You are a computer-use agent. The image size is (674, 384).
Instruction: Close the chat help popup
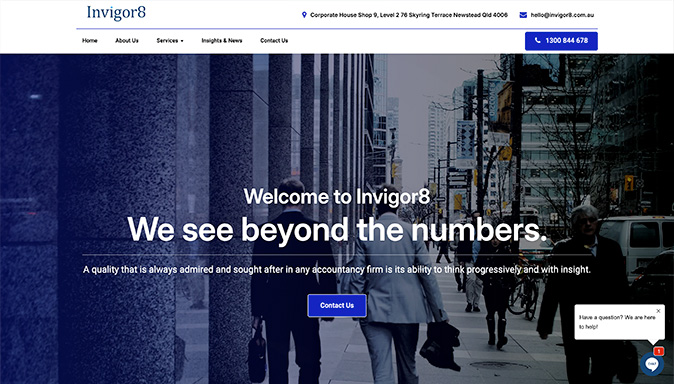pos(658,311)
